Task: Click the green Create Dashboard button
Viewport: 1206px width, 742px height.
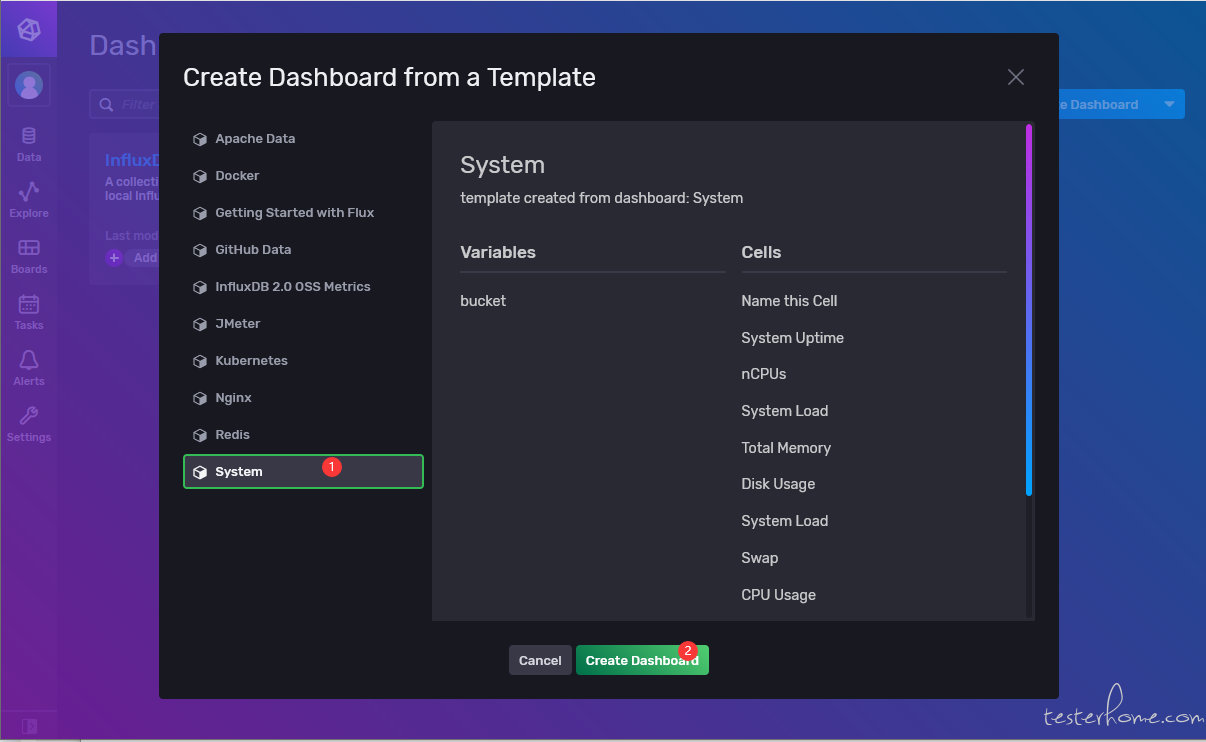Action: click(x=642, y=660)
